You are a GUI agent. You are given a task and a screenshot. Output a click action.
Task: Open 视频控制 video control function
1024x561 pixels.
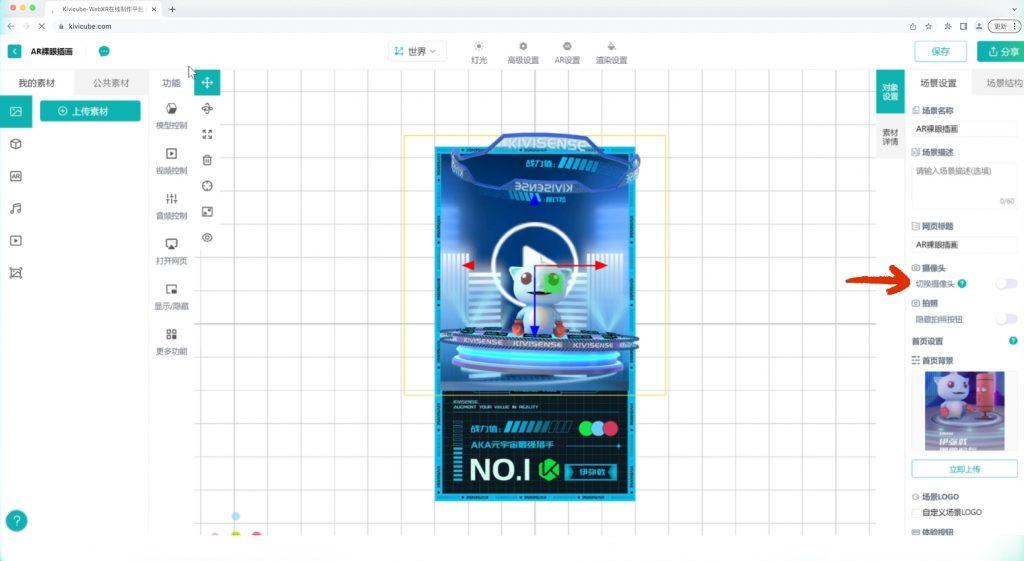(171, 160)
